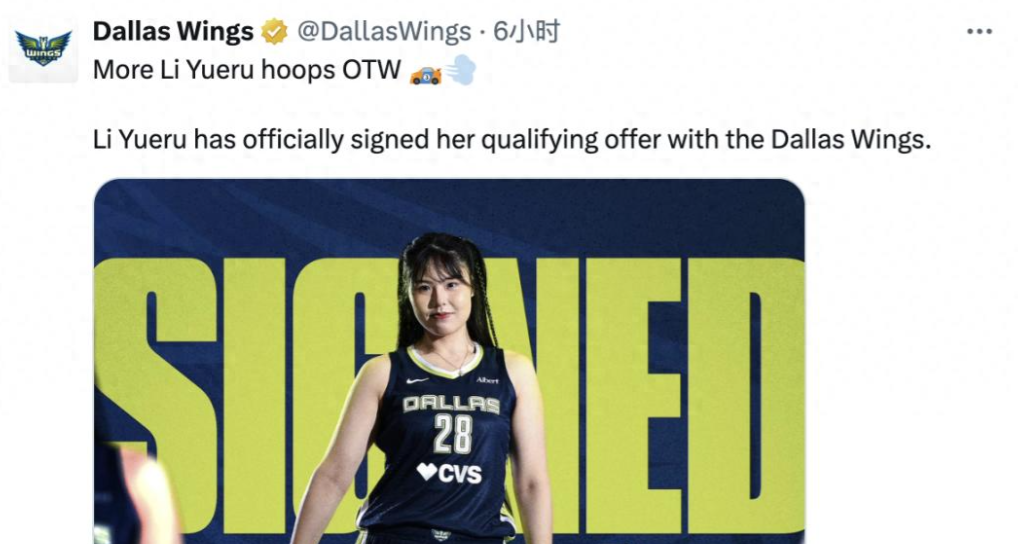This screenshot has width=1018, height=544.
Task: Click the blurred object at image's lower-left
Action: (134, 493)
